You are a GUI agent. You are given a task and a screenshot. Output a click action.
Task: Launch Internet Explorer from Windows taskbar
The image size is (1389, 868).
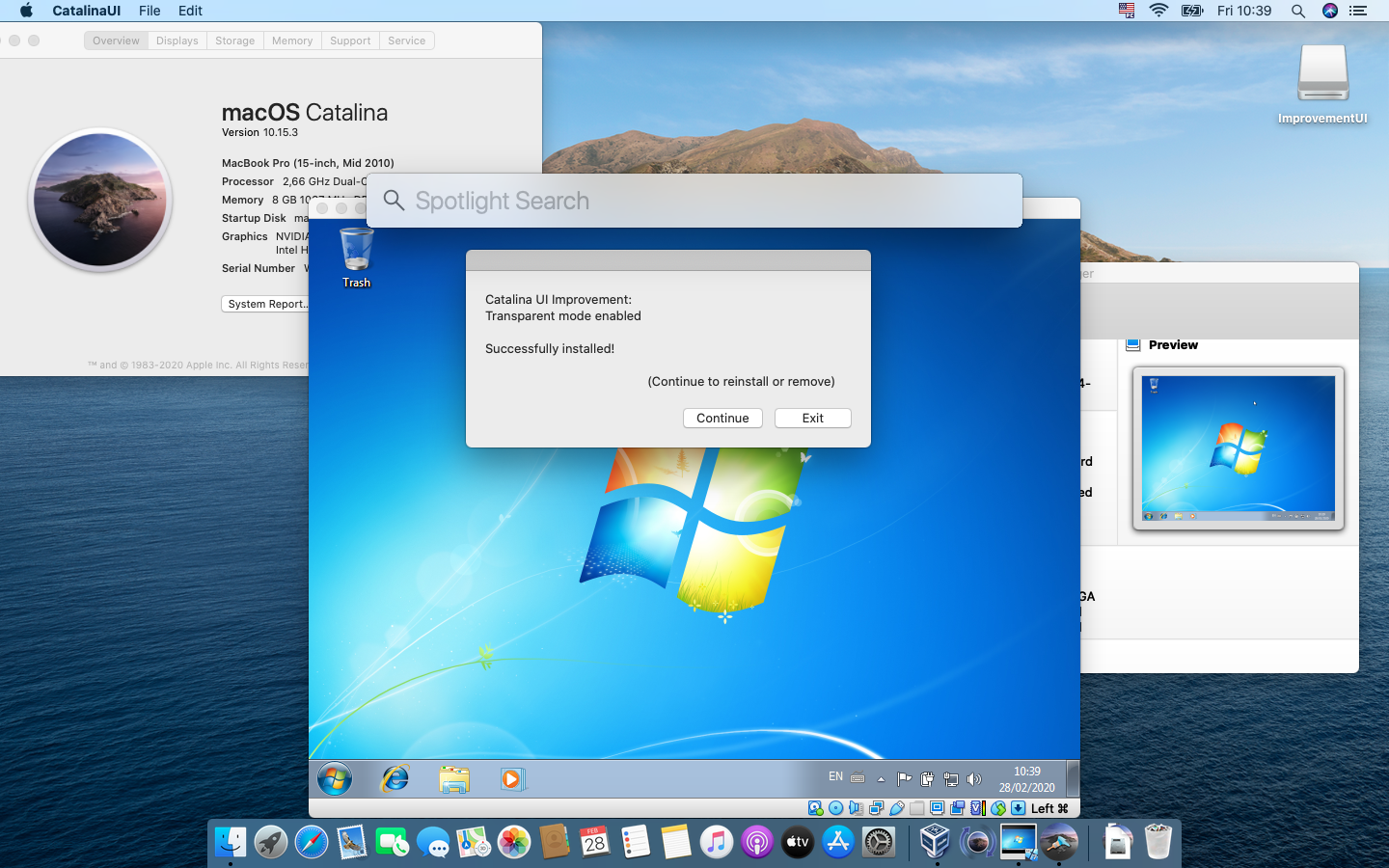(395, 778)
